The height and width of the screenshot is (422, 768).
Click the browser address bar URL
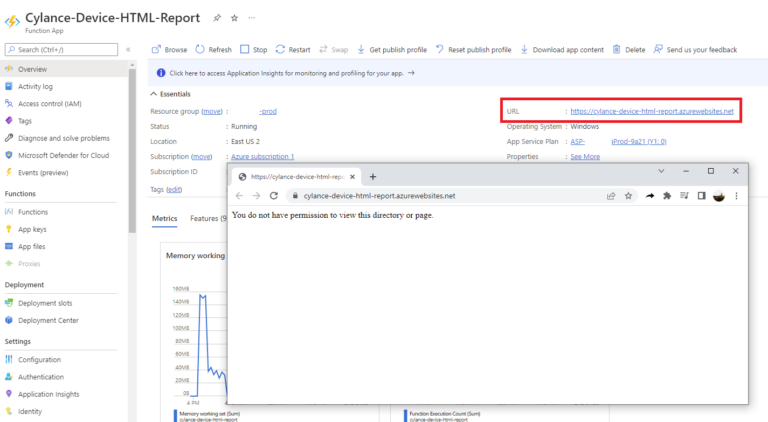379,196
